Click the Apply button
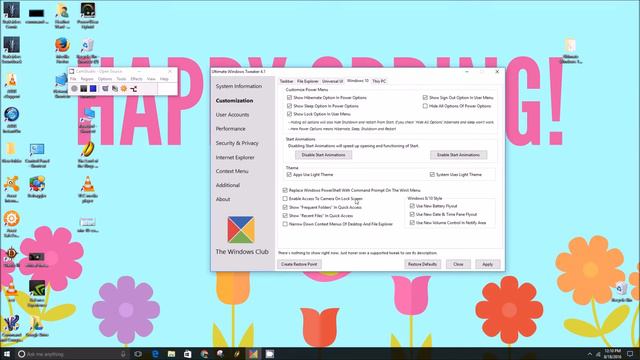This screenshot has width=640, height=360. point(487,264)
